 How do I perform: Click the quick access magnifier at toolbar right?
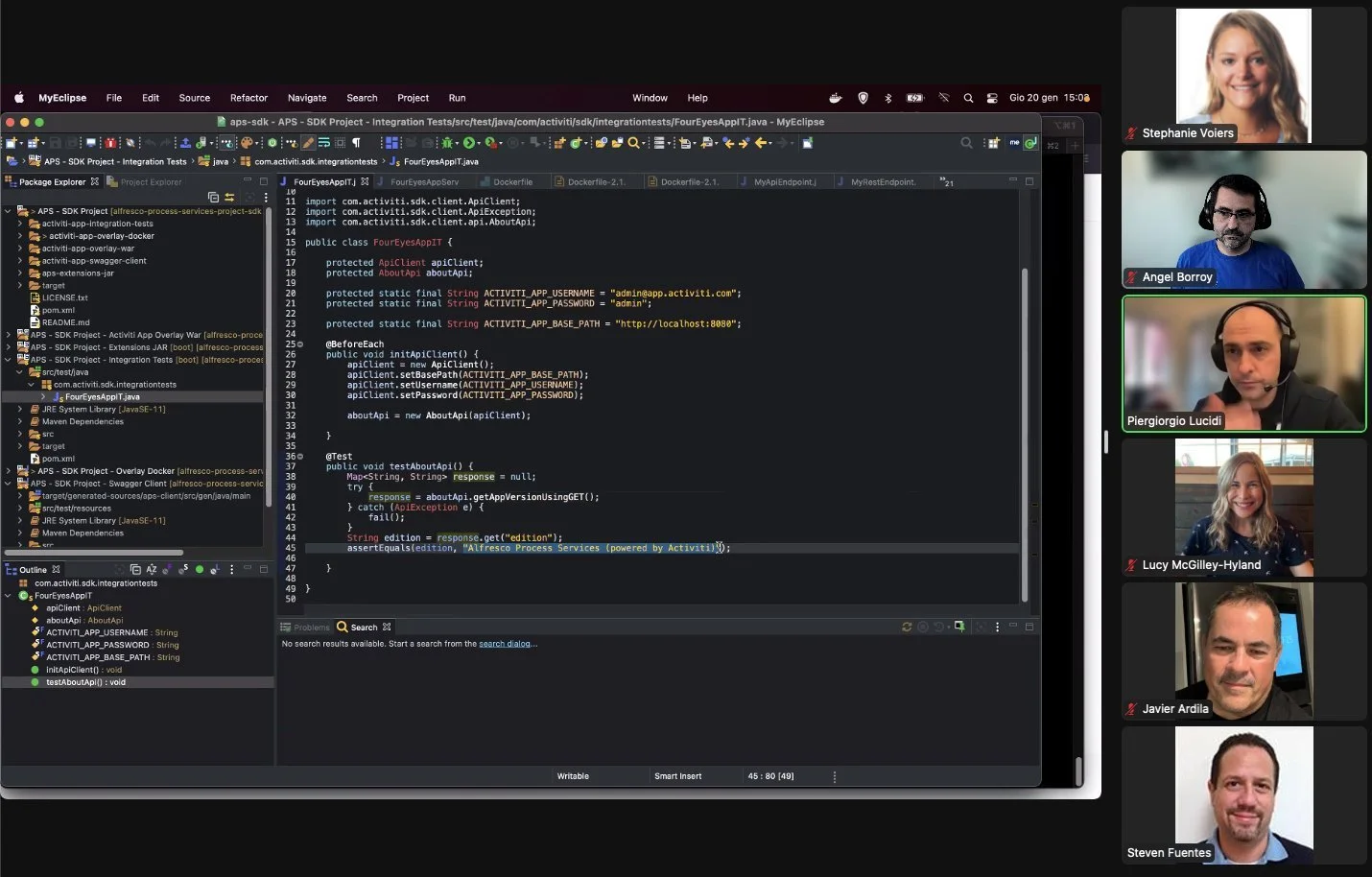click(966, 143)
